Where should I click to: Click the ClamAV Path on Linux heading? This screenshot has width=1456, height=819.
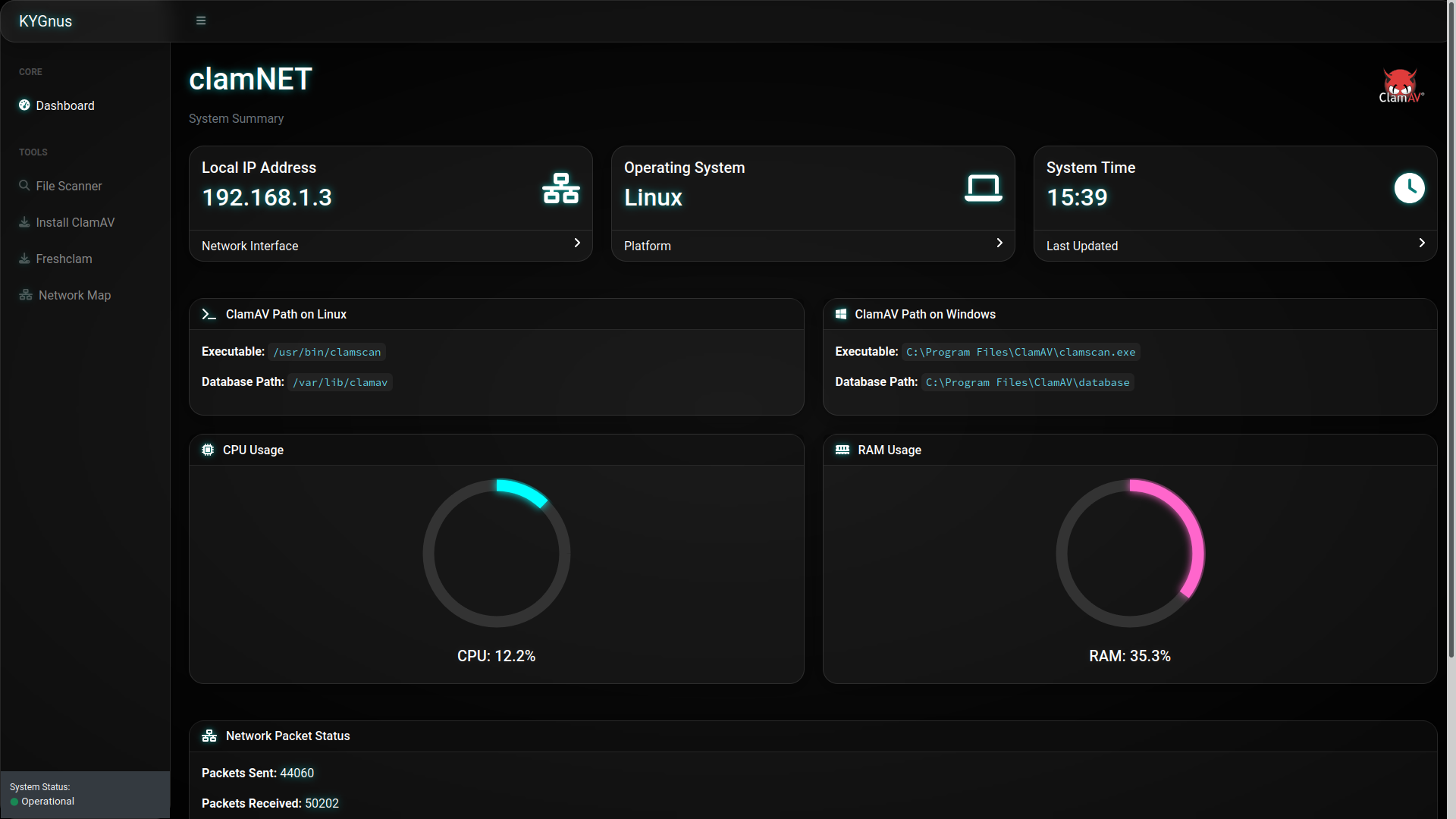286,314
